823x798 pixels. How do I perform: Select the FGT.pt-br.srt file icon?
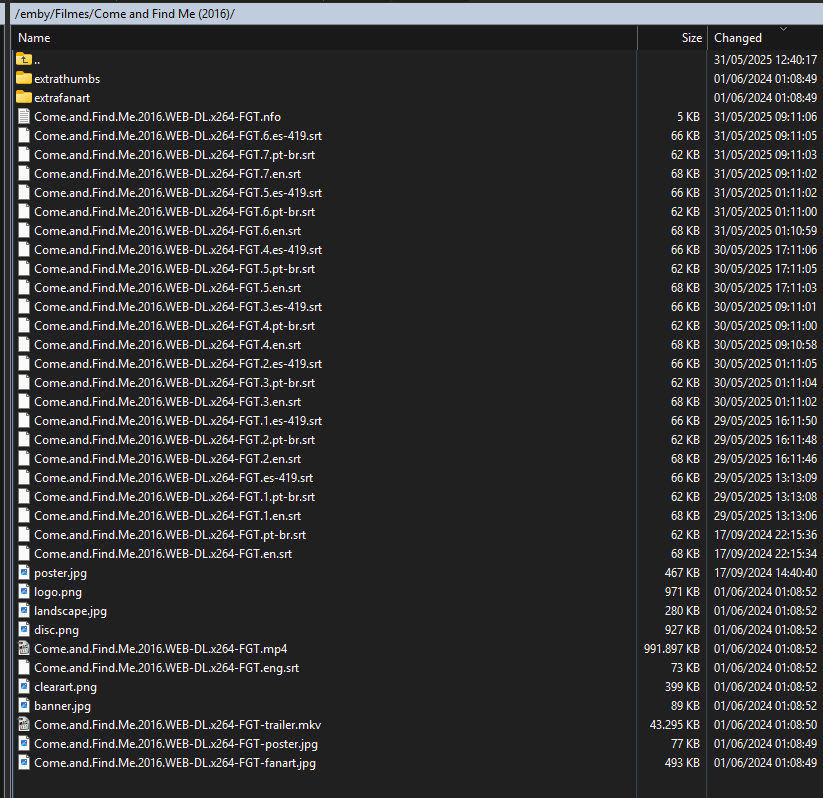[x=24, y=534]
